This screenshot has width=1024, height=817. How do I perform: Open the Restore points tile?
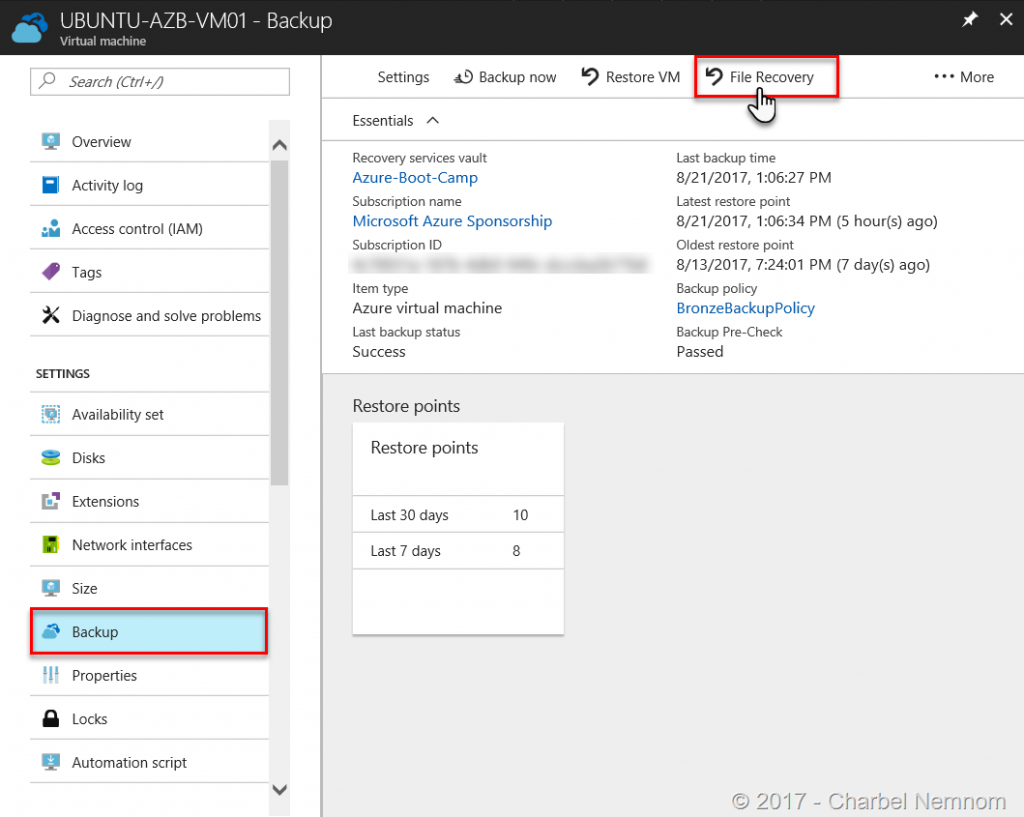[x=458, y=528]
